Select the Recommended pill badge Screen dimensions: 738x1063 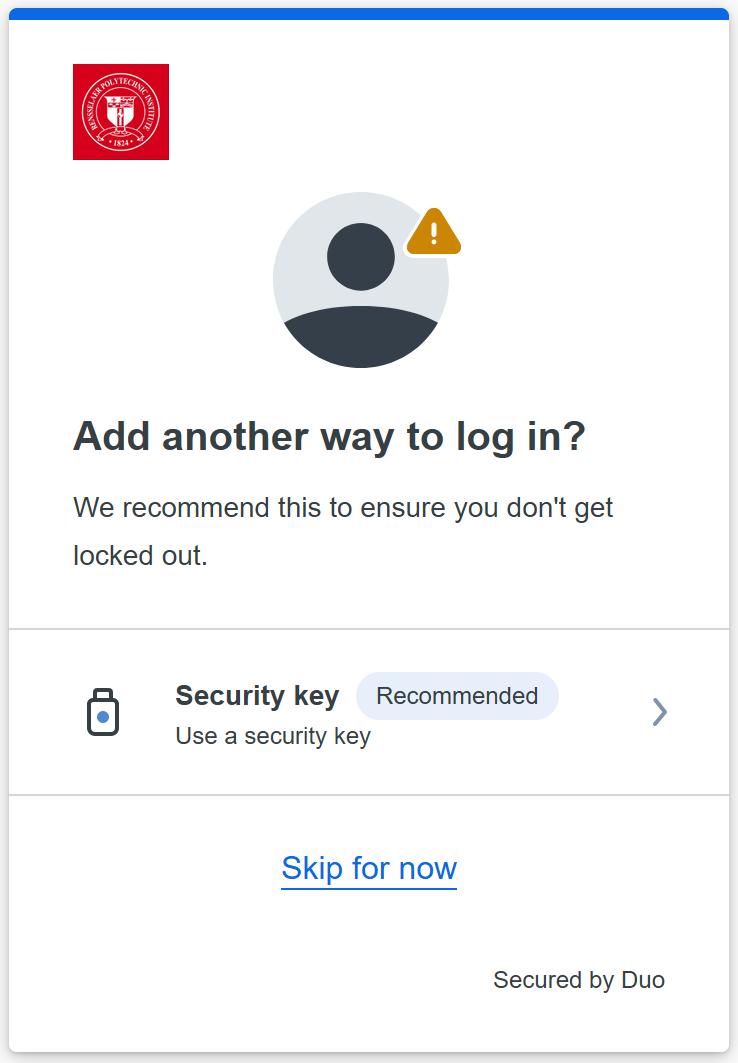457,695
